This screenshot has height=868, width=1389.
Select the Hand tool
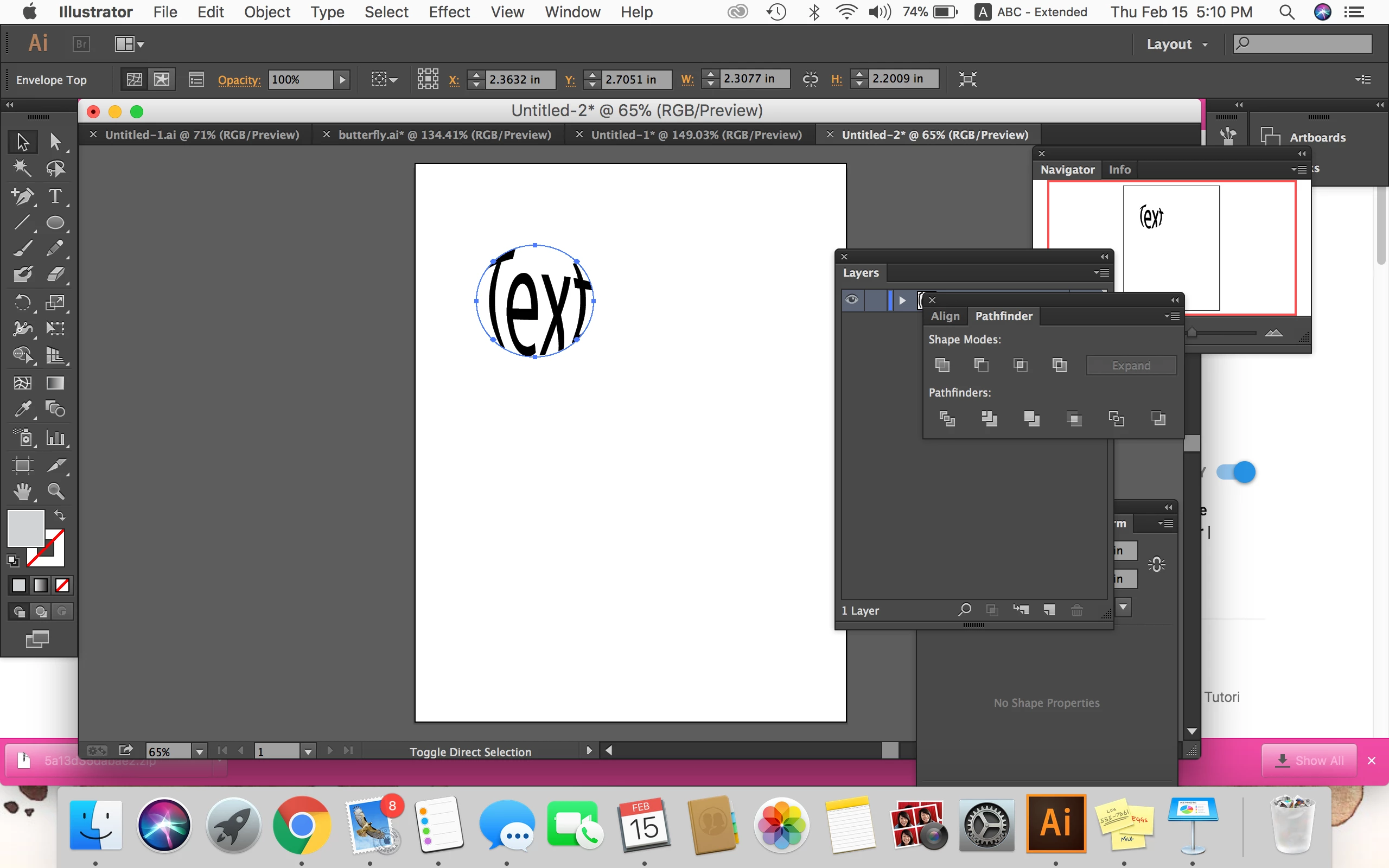point(22,492)
